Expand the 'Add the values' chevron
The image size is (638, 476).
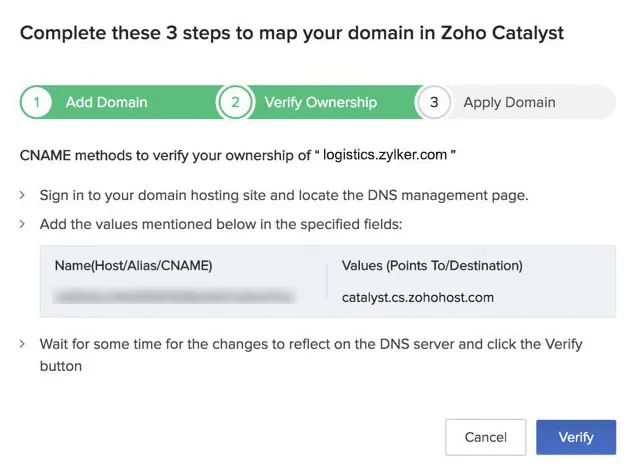coord(22,224)
